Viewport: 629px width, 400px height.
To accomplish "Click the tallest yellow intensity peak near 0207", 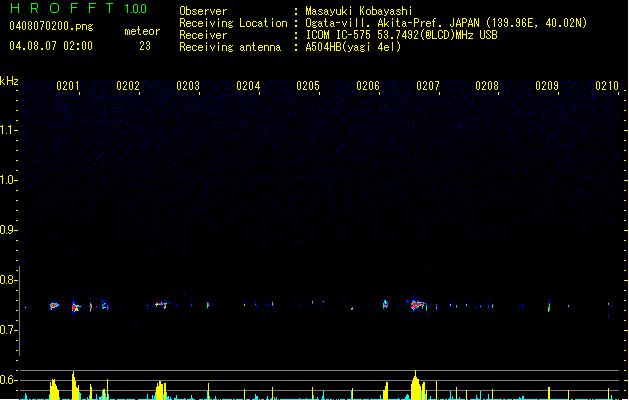I will 416,385.
